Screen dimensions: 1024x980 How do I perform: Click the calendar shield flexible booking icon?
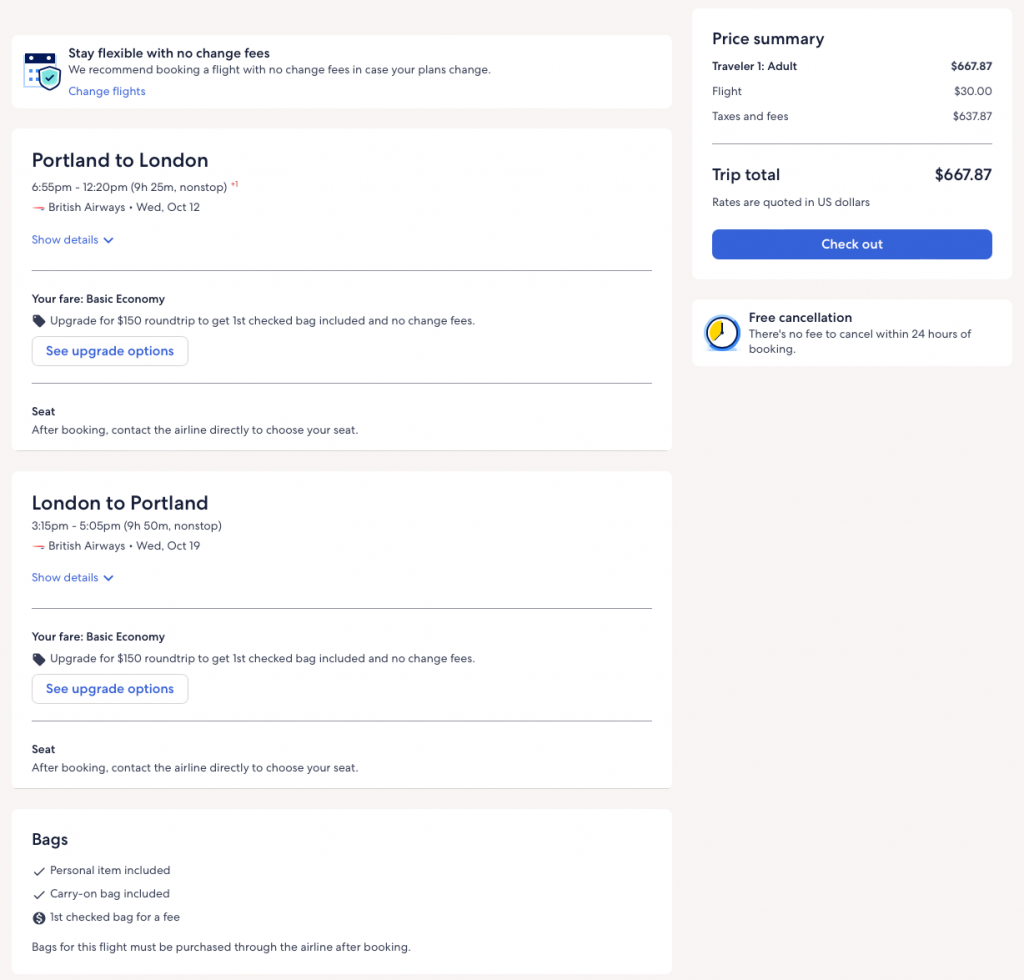42,70
